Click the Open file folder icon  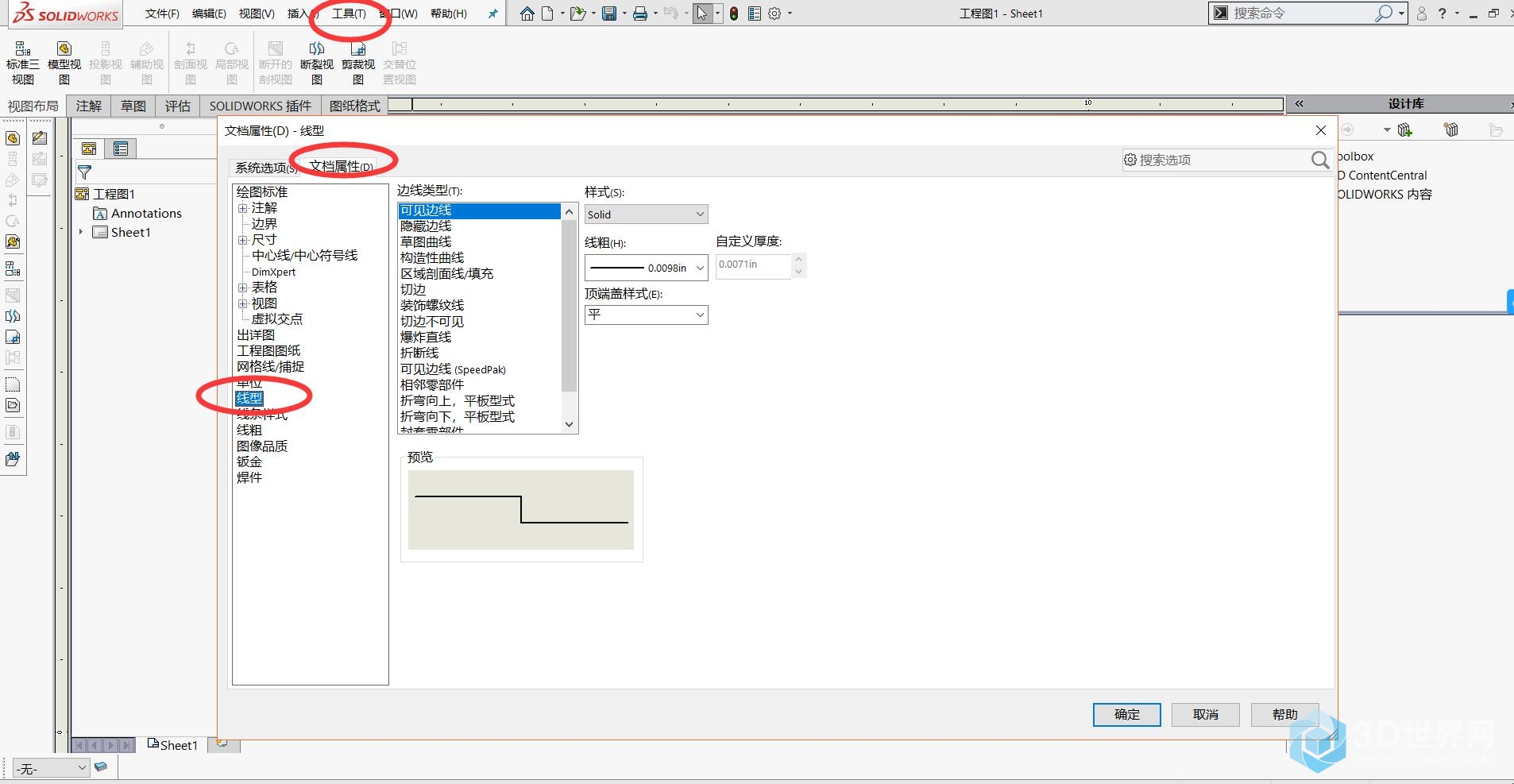point(577,14)
